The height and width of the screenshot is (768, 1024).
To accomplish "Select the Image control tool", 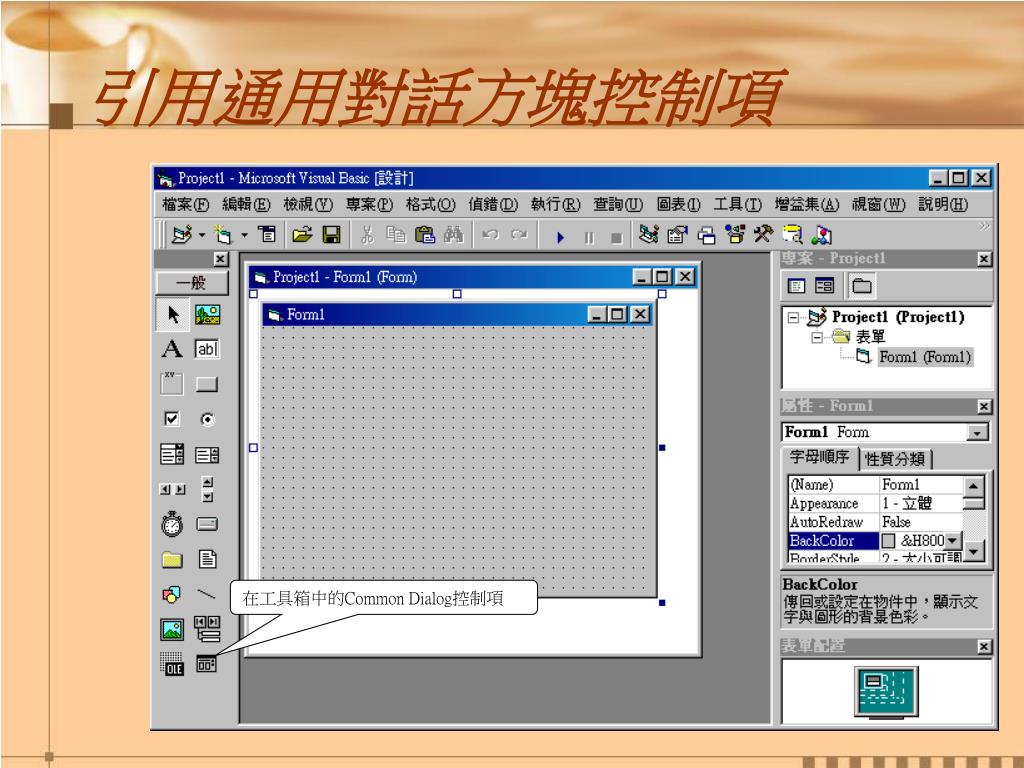I will [x=172, y=630].
